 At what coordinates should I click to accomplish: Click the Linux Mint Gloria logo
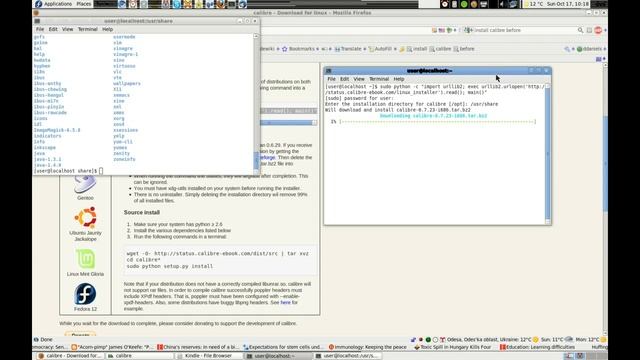(x=85, y=259)
